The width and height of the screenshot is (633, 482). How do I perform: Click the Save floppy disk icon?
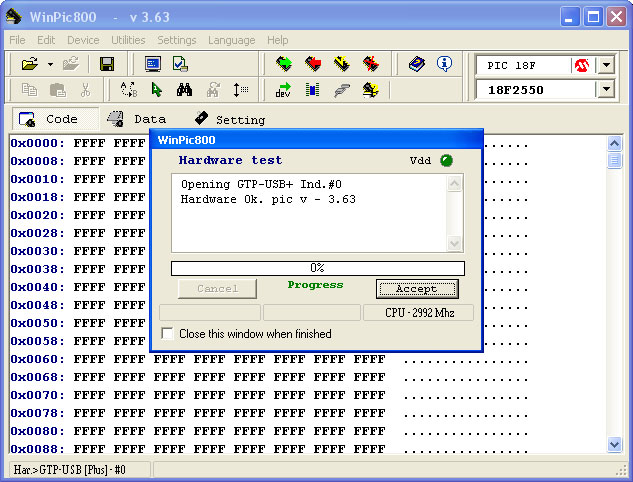pos(107,64)
